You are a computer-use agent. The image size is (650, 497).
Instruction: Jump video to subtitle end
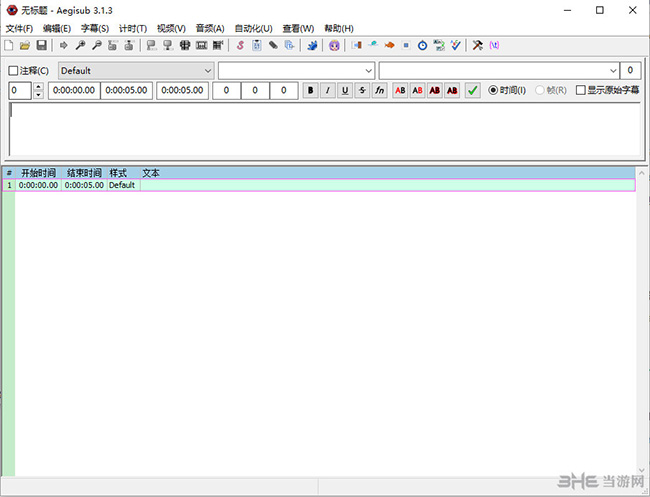129,45
